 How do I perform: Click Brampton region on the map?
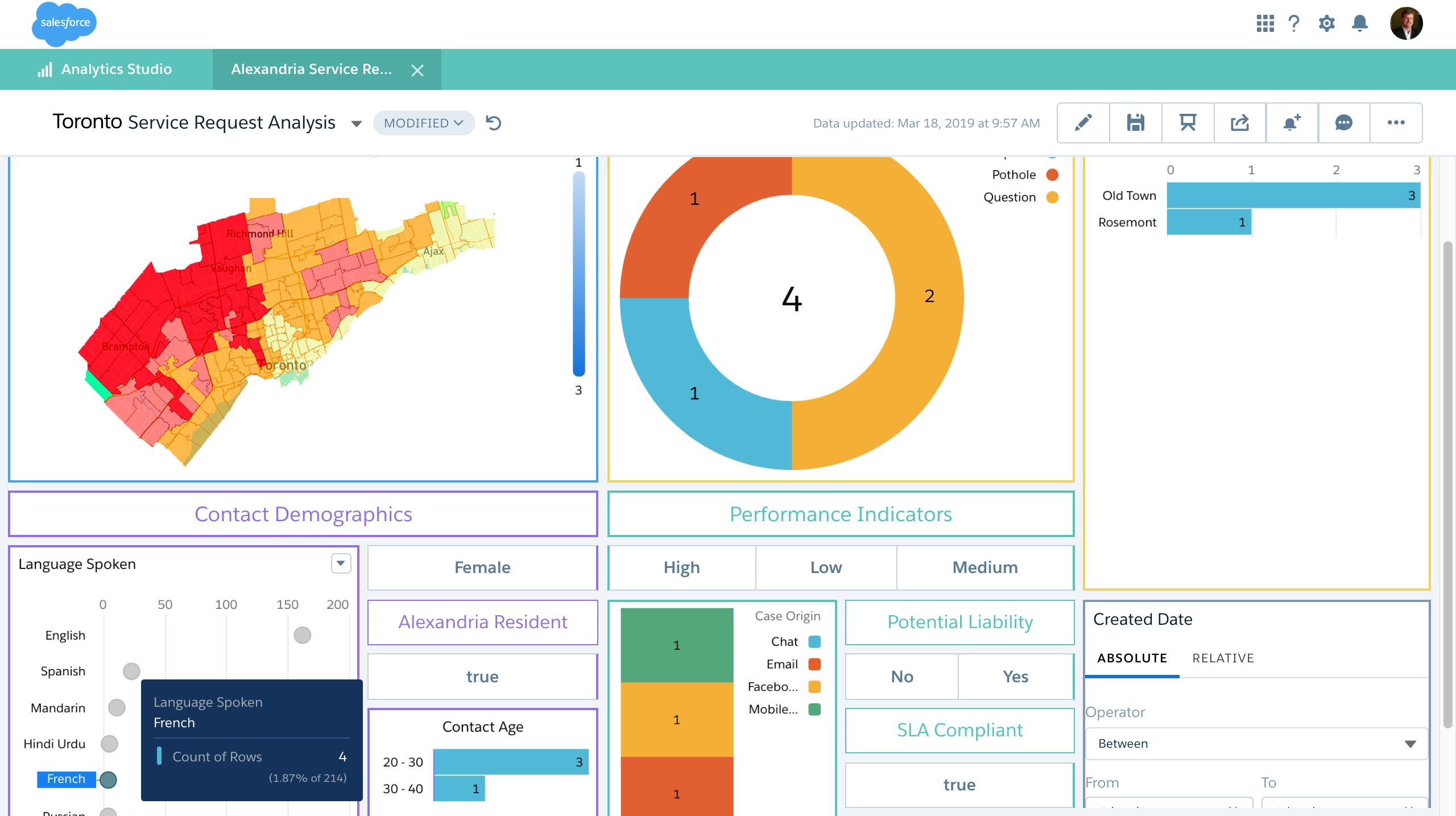pyautogui.click(x=125, y=347)
